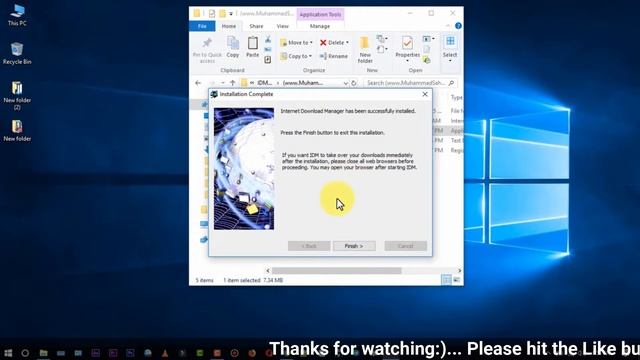
Task: Click the File Explorer help icon
Action: click(x=458, y=26)
